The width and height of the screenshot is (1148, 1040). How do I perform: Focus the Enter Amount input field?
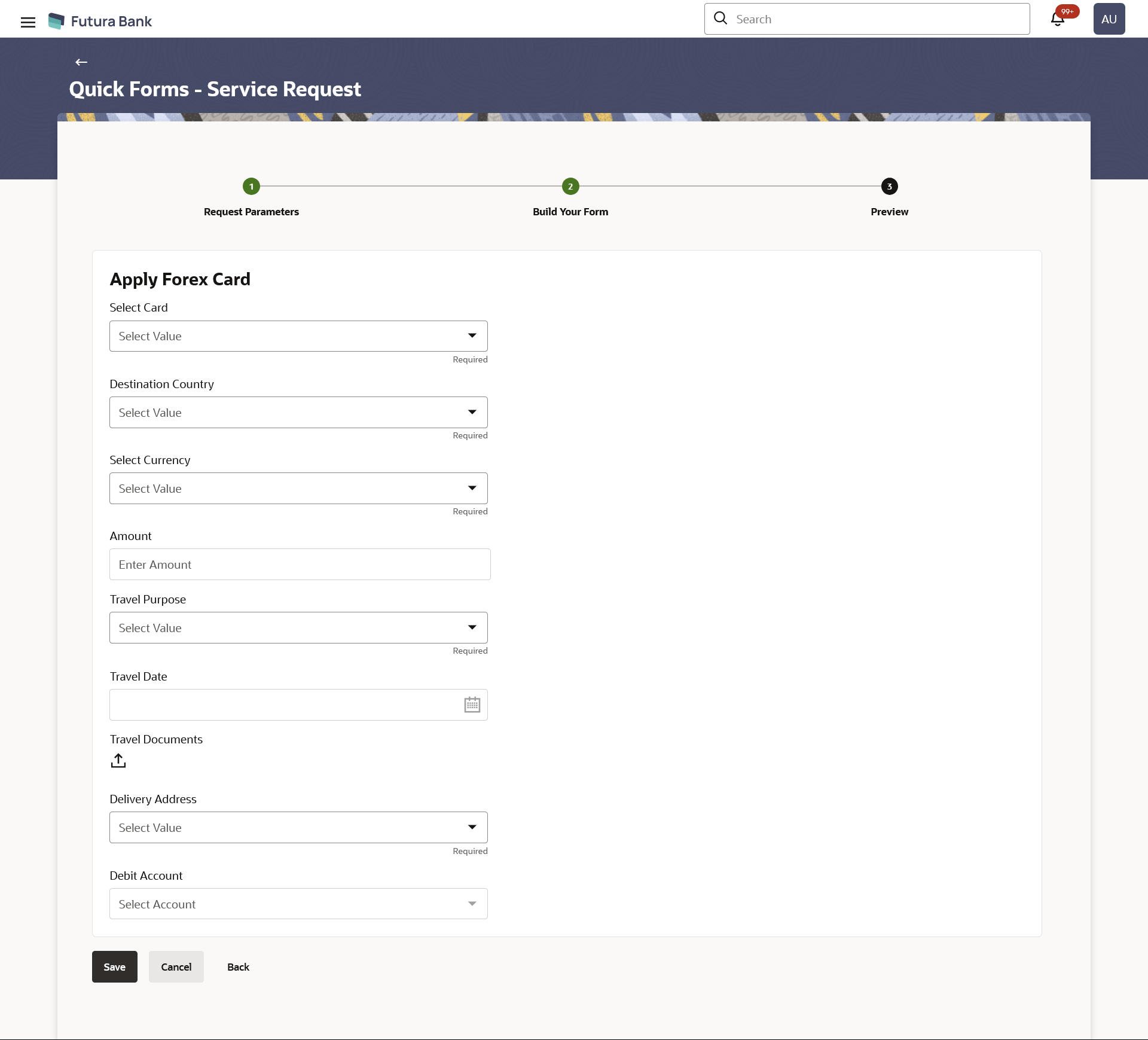click(300, 565)
